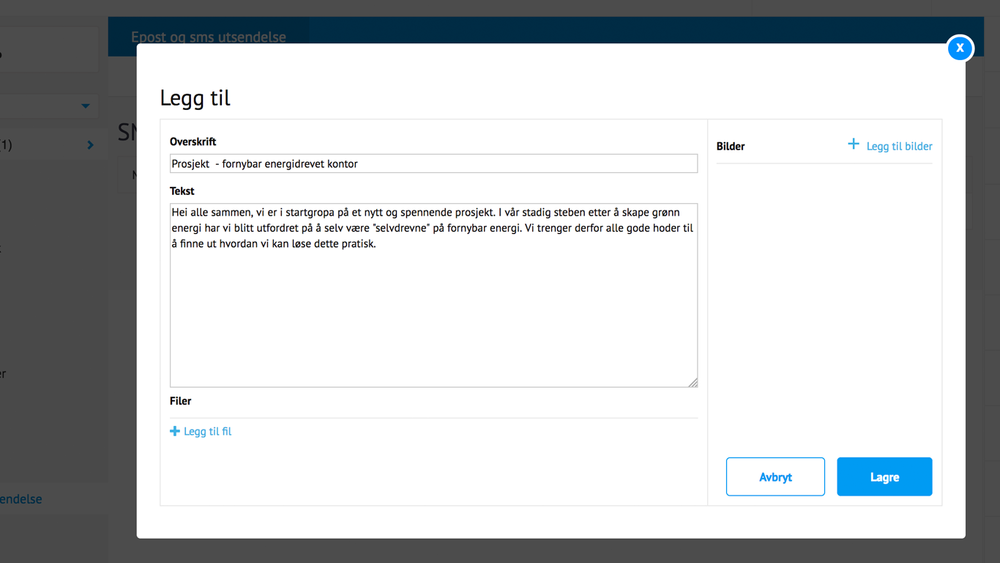Close the Legg til dialog with X

959,48
